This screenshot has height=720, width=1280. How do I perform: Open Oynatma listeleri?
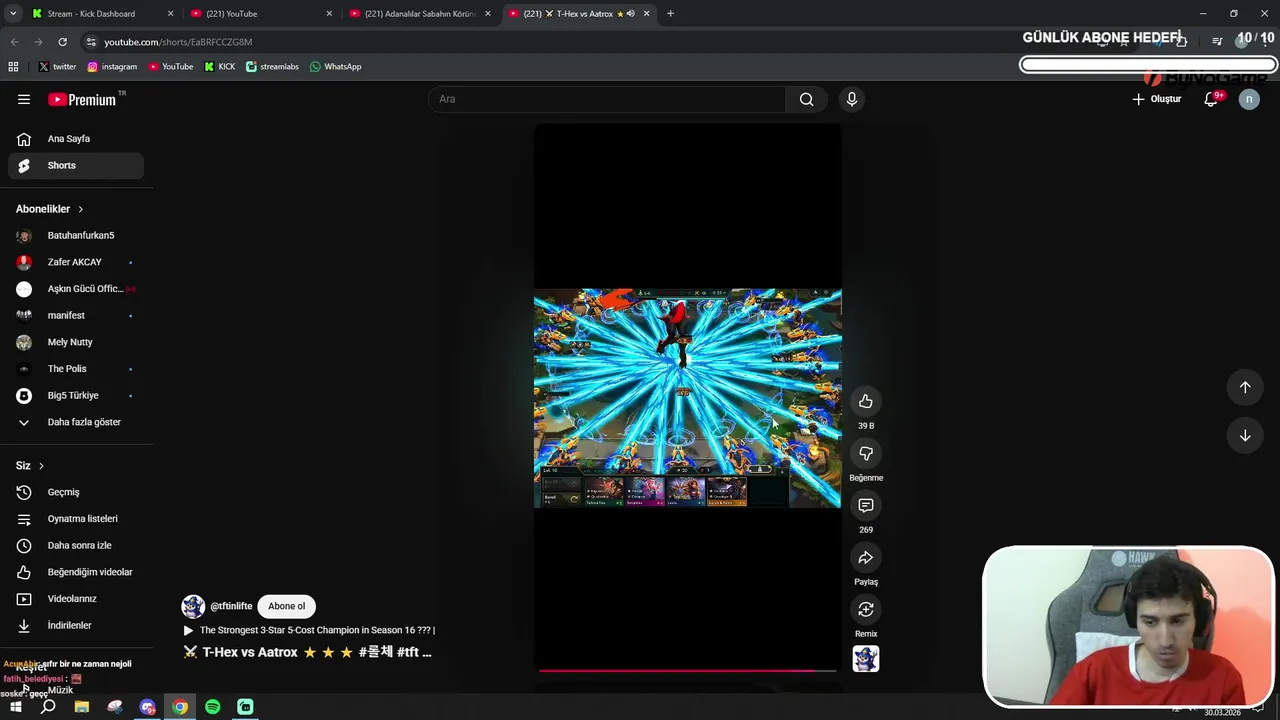tap(76, 519)
